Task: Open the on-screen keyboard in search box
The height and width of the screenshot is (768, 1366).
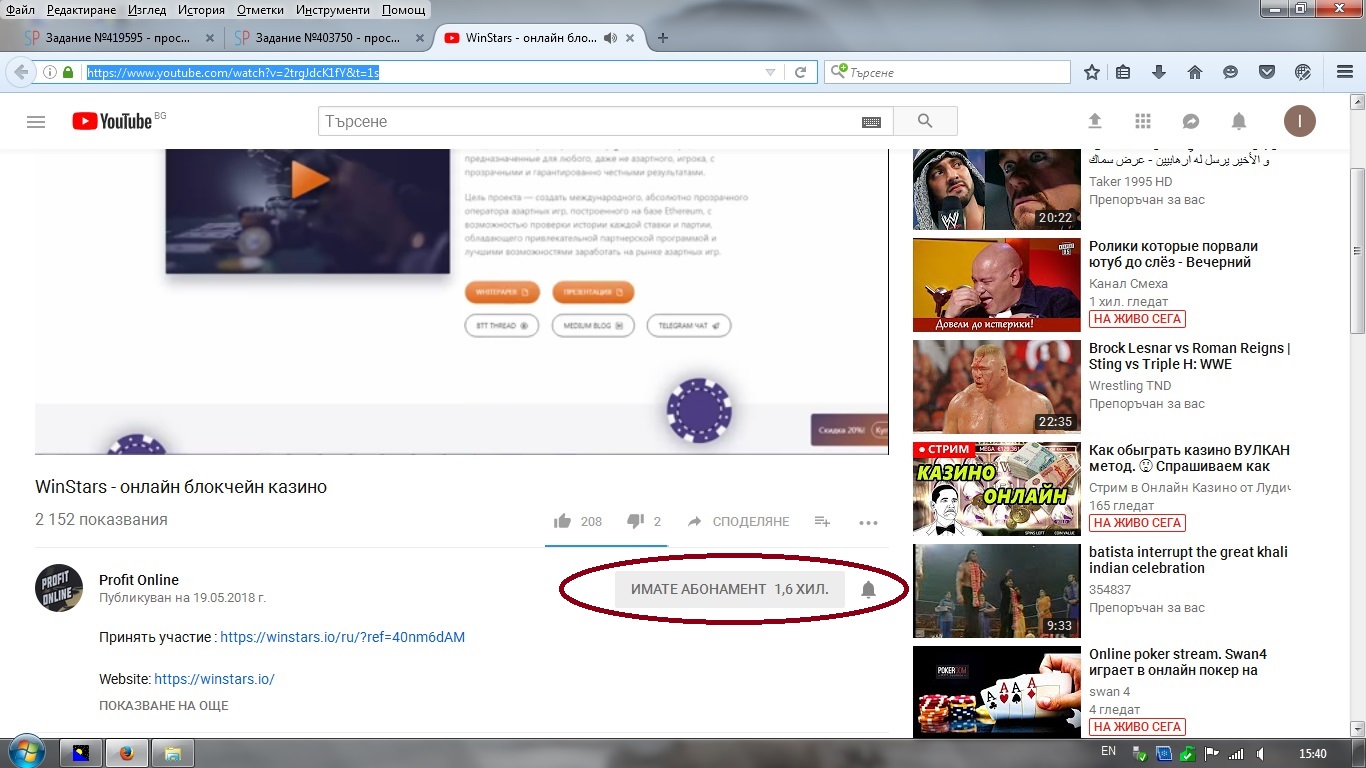Action: [x=871, y=122]
